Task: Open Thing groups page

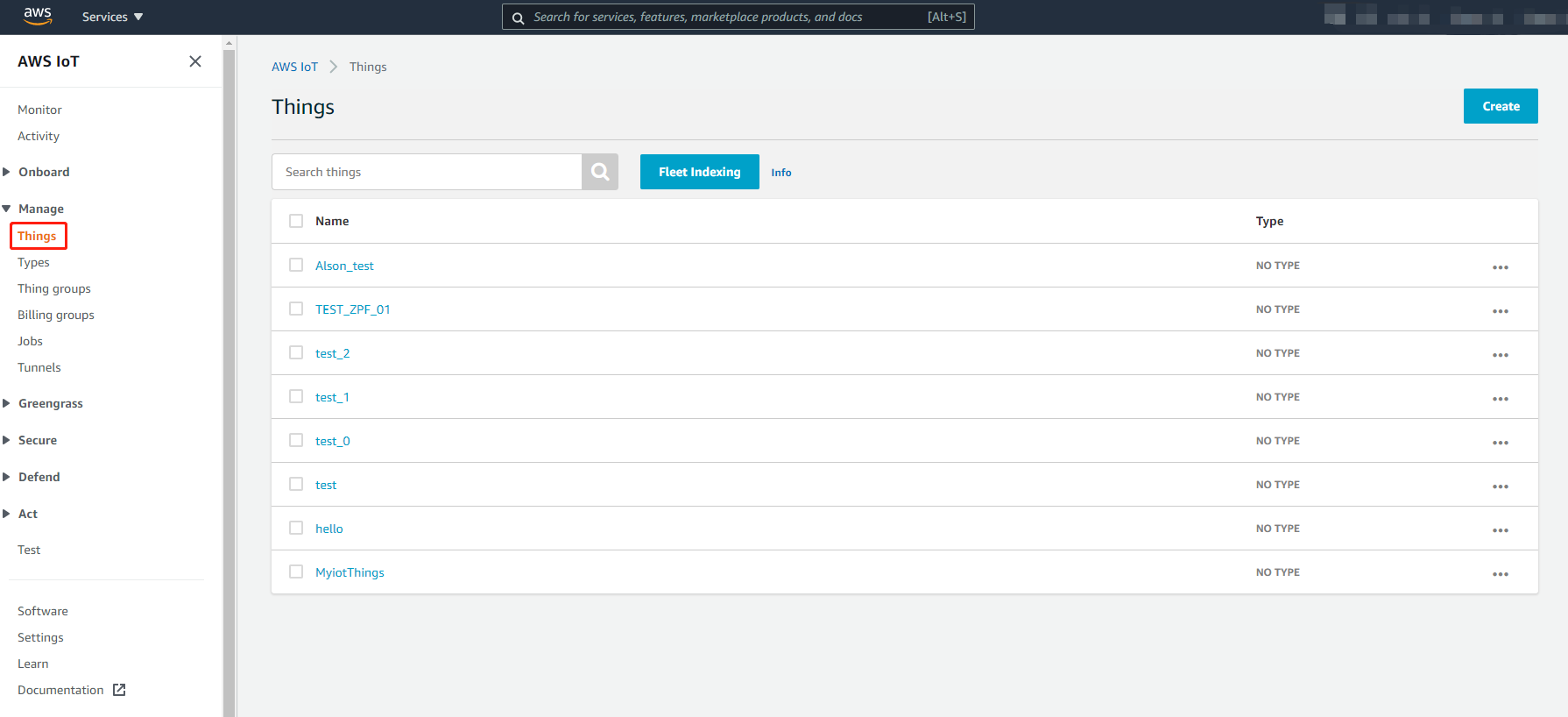Action: [x=54, y=288]
